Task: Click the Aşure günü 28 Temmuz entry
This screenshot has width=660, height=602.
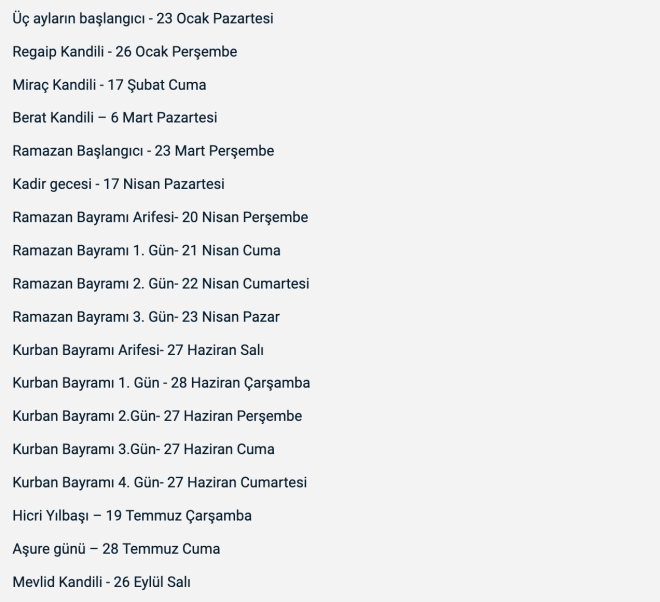Action: (116, 549)
